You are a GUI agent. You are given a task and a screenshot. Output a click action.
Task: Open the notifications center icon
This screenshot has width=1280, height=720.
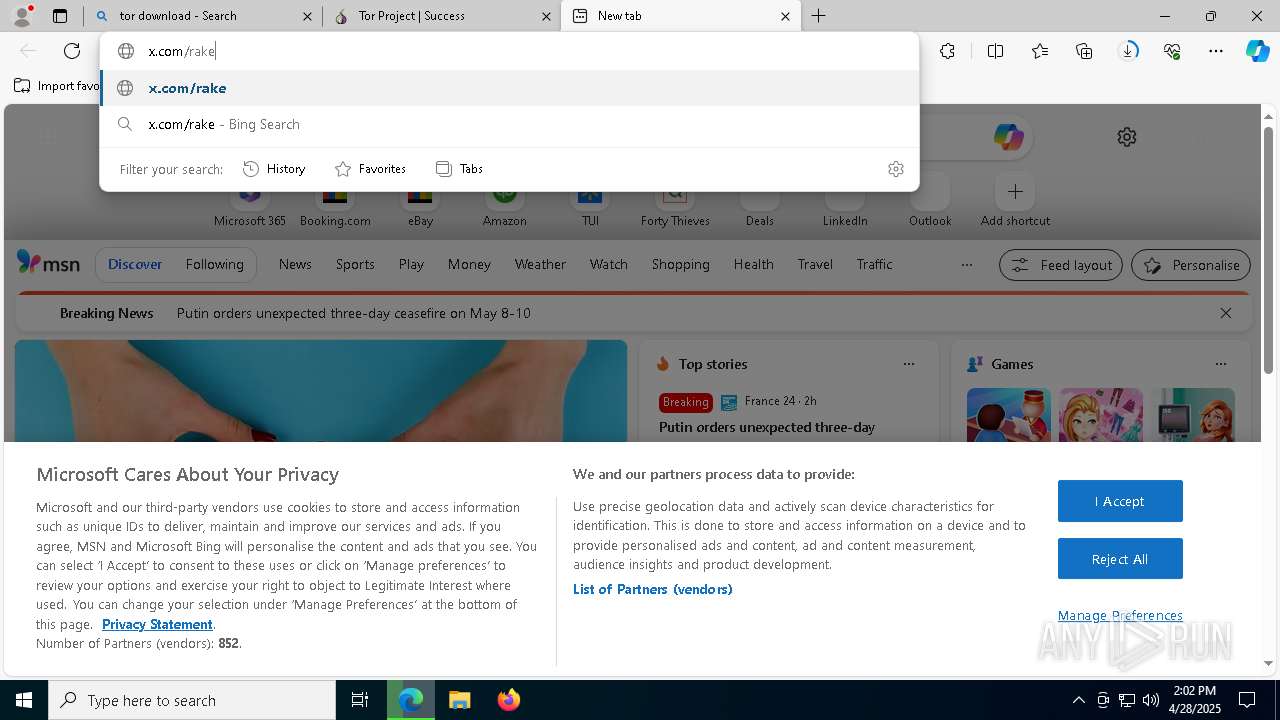pyautogui.click(x=1248, y=700)
